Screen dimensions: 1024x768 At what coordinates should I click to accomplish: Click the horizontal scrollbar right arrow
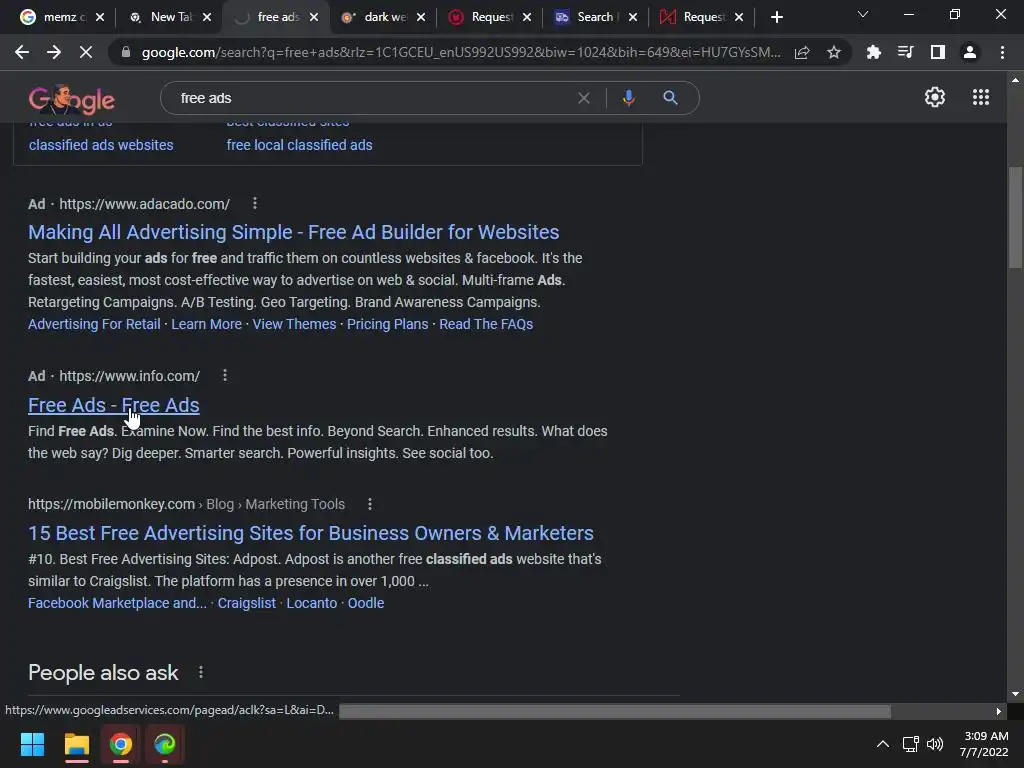pyautogui.click(x=999, y=711)
